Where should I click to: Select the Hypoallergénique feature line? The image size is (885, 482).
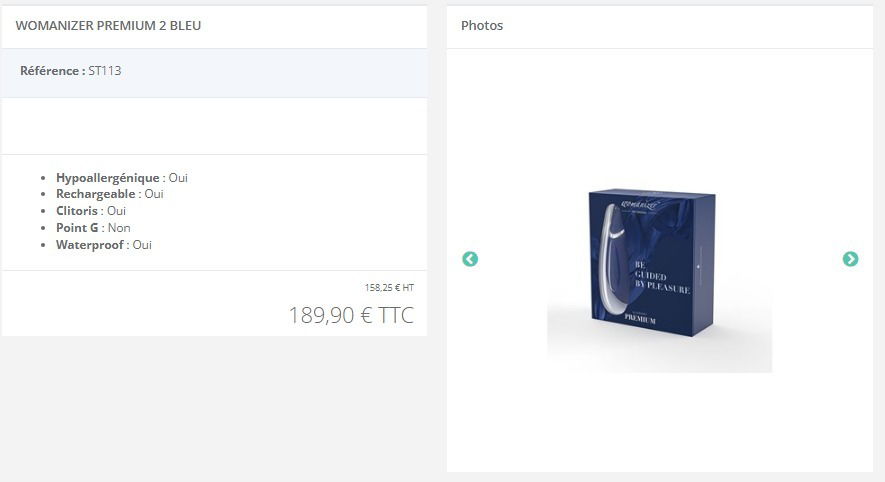(x=121, y=177)
